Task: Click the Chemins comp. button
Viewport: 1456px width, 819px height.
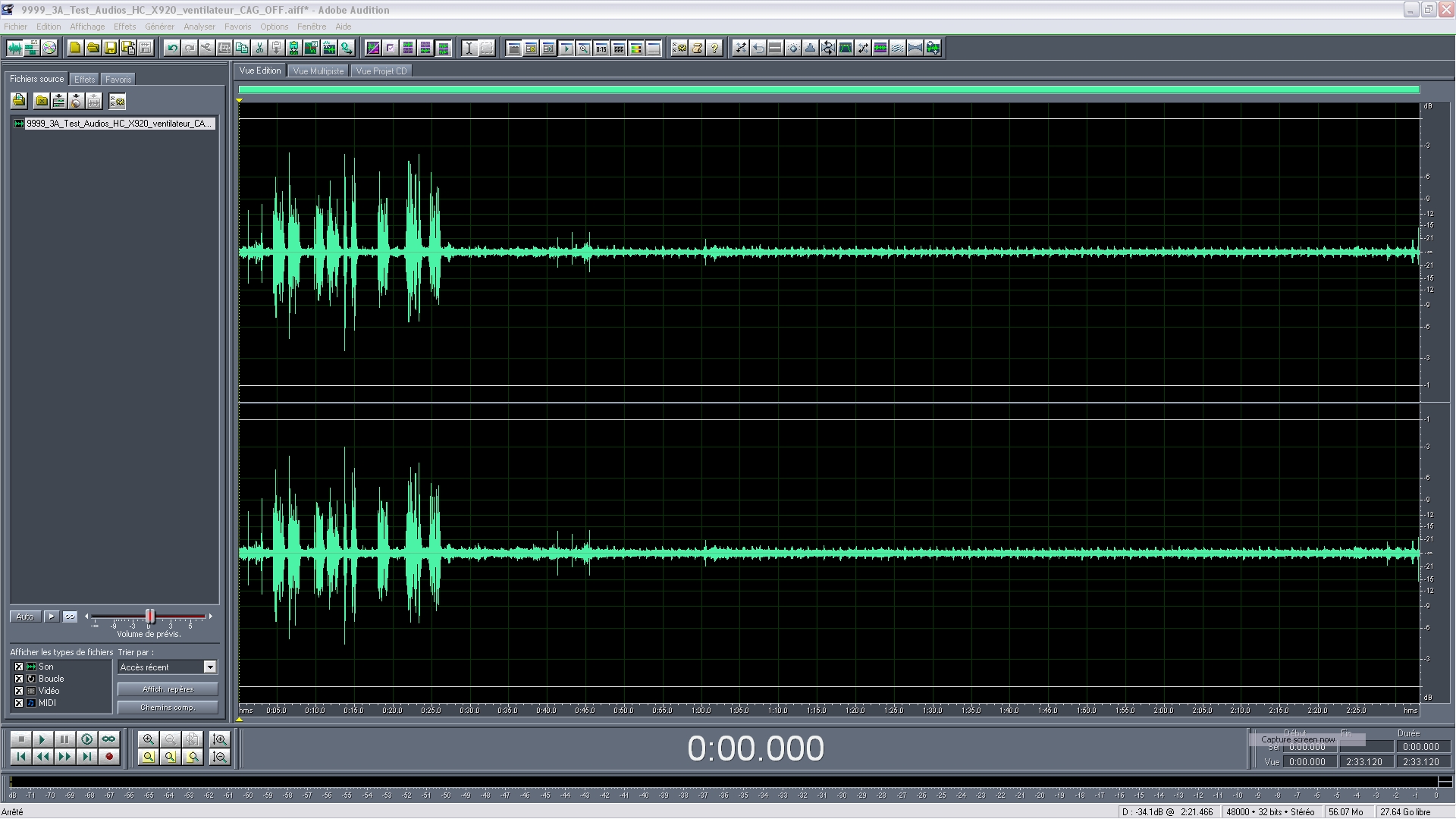Action: pos(168,708)
